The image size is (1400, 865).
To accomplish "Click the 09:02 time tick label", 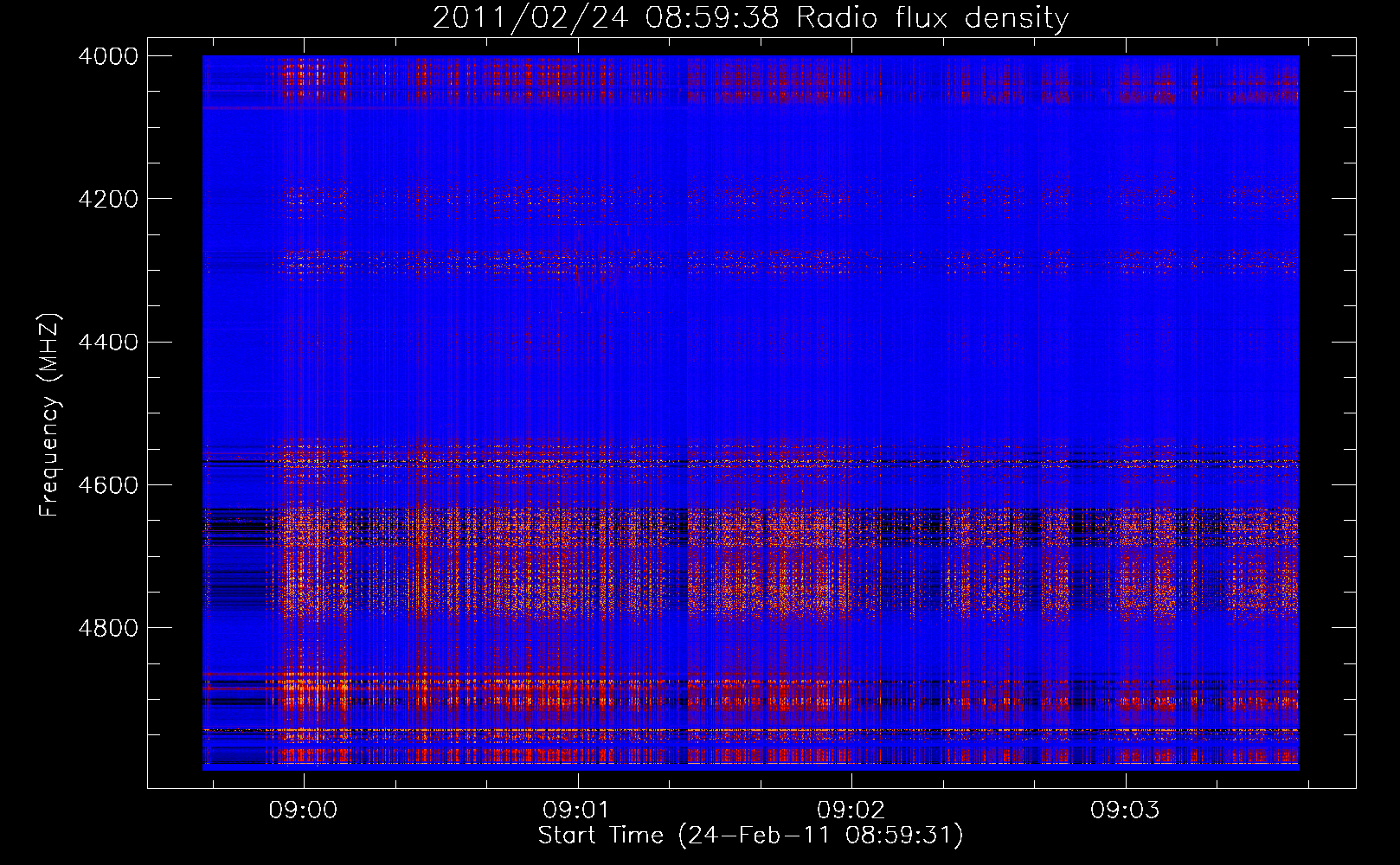I will (x=851, y=811).
